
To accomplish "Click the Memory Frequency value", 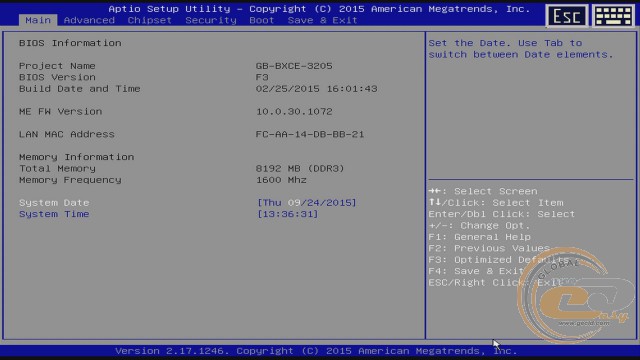I will click(281, 180).
